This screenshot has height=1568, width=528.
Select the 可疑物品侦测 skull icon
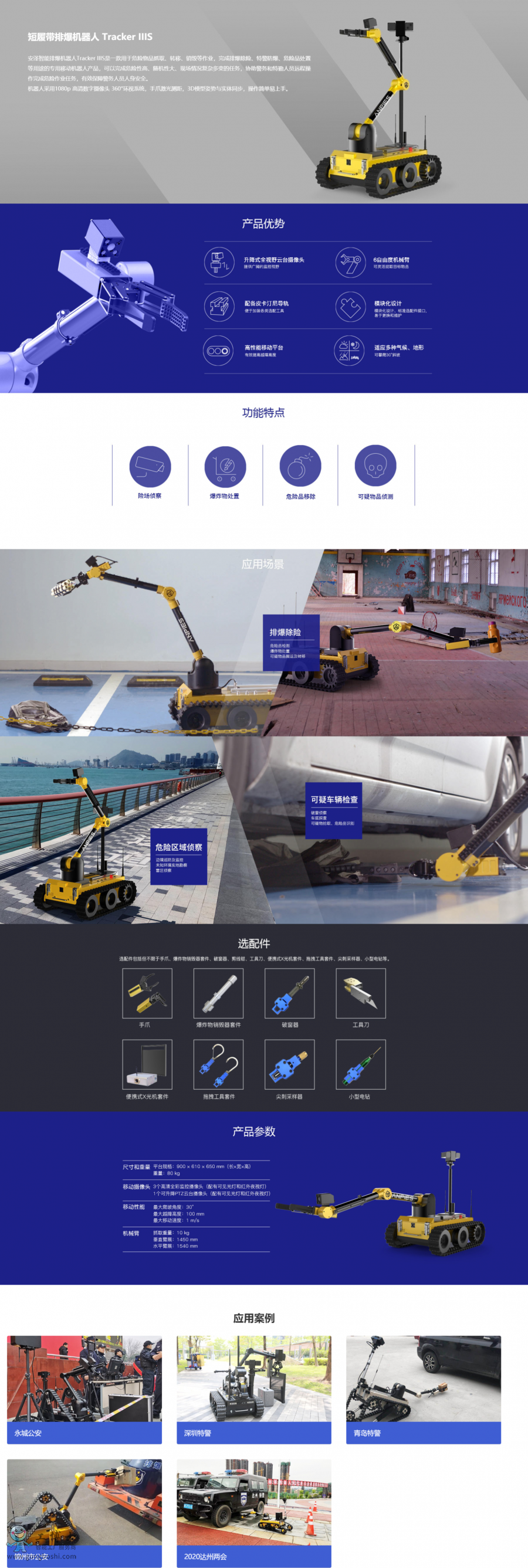point(375,467)
